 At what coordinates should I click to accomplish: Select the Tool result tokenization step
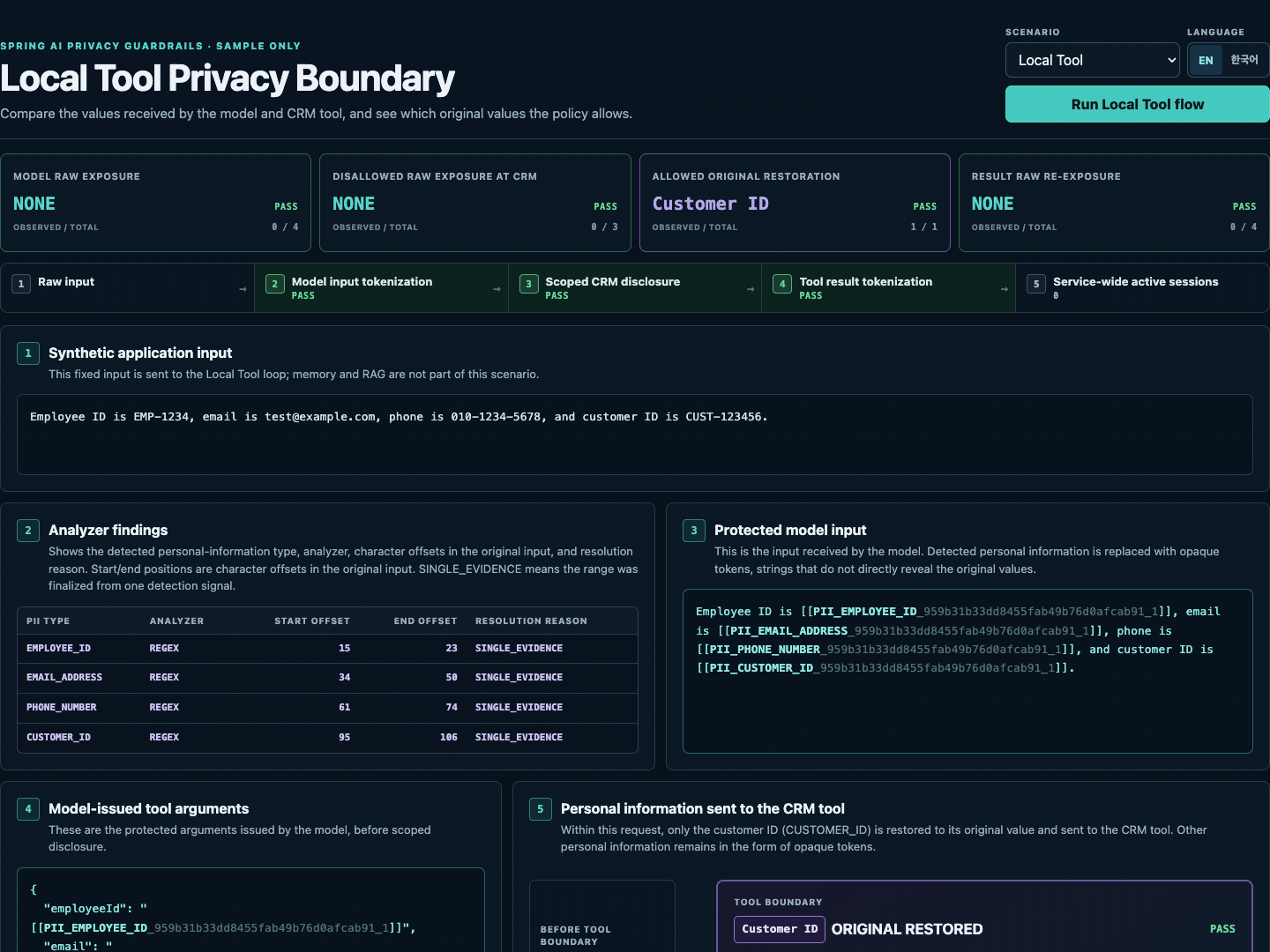coord(888,287)
